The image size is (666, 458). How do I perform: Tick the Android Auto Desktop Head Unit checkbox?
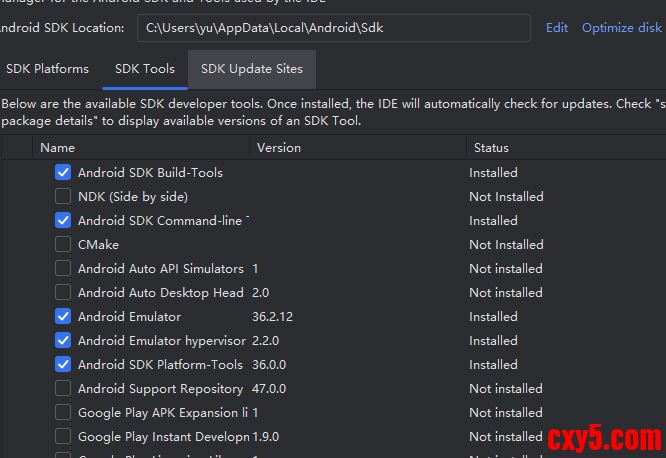(x=63, y=293)
